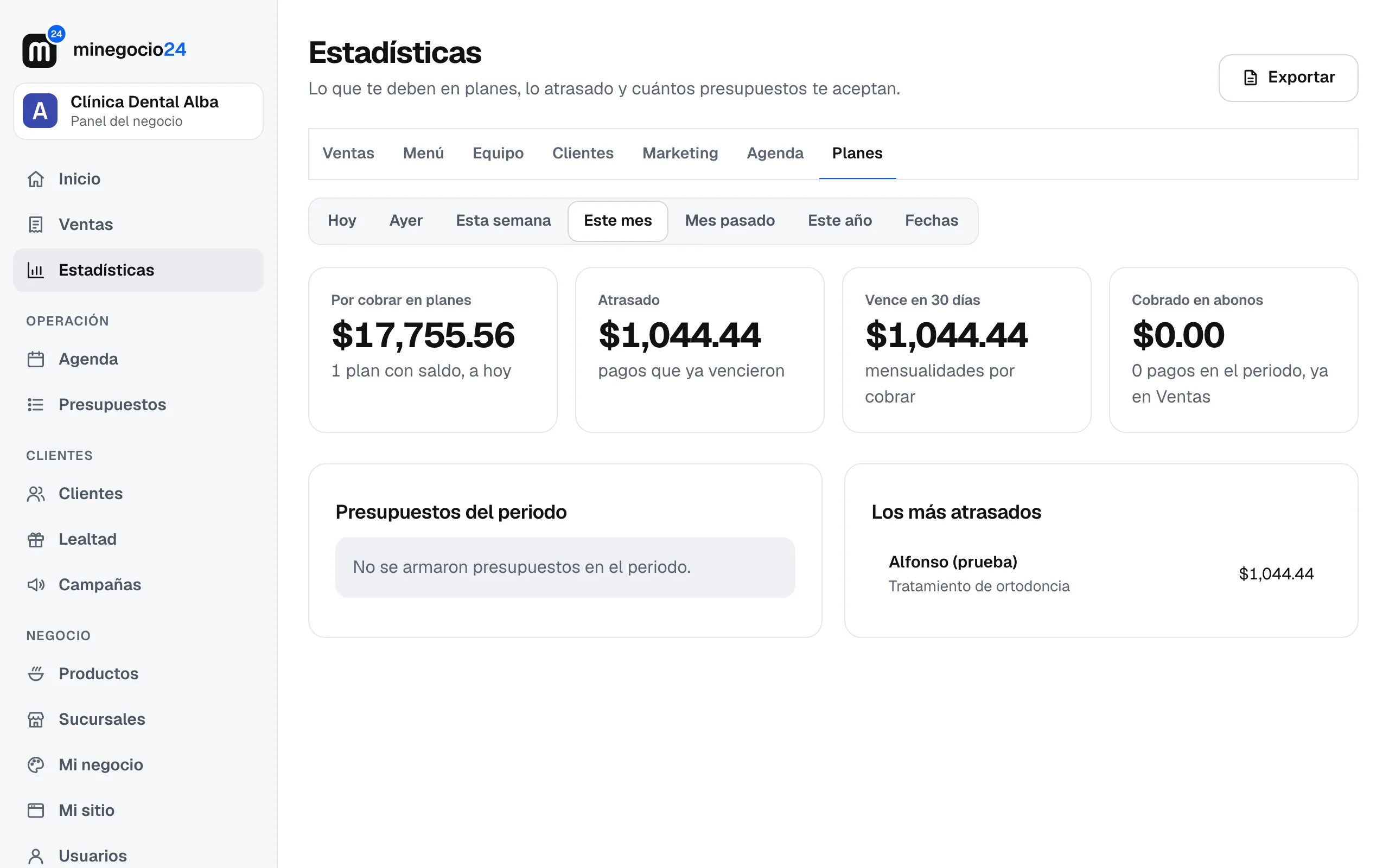
Task: Click the $1,044.44 amount beside Alfonso
Action: coord(1276,573)
